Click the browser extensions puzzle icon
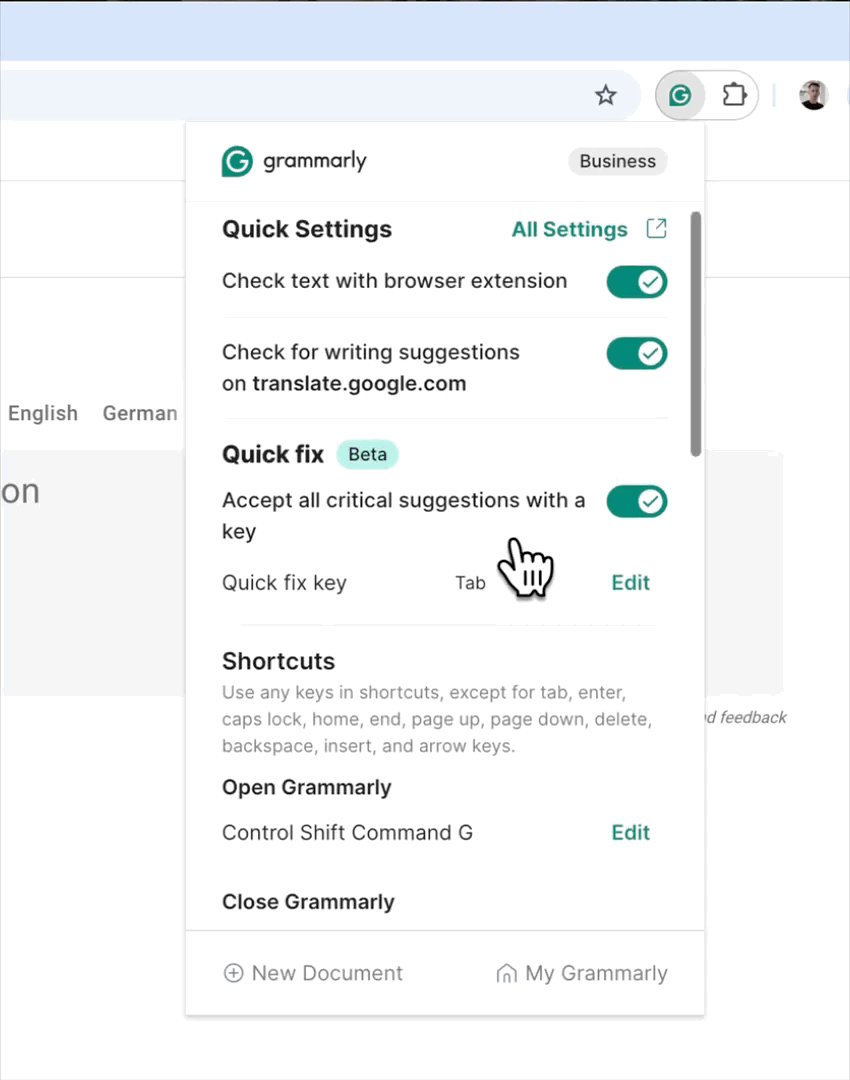Image resolution: width=850 pixels, height=1080 pixels. pyautogui.click(x=734, y=95)
